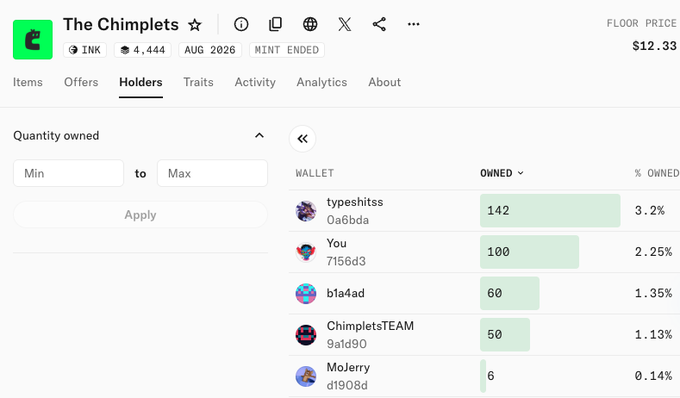Click the d1908d wallet address
The height and width of the screenshot is (398, 680).
click(x=347, y=385)
